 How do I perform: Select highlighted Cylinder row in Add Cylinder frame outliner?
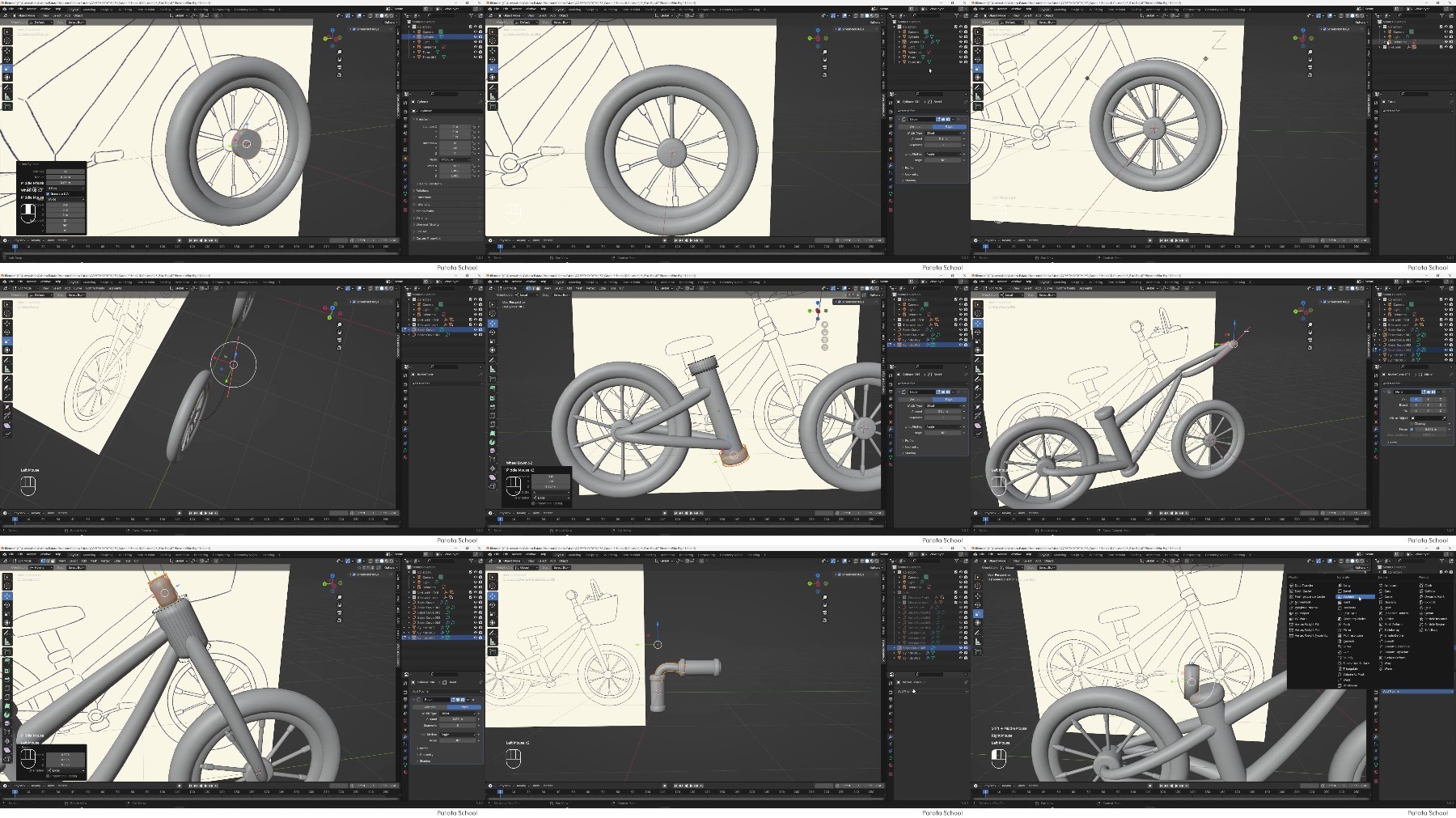click(x=443, y=36)
